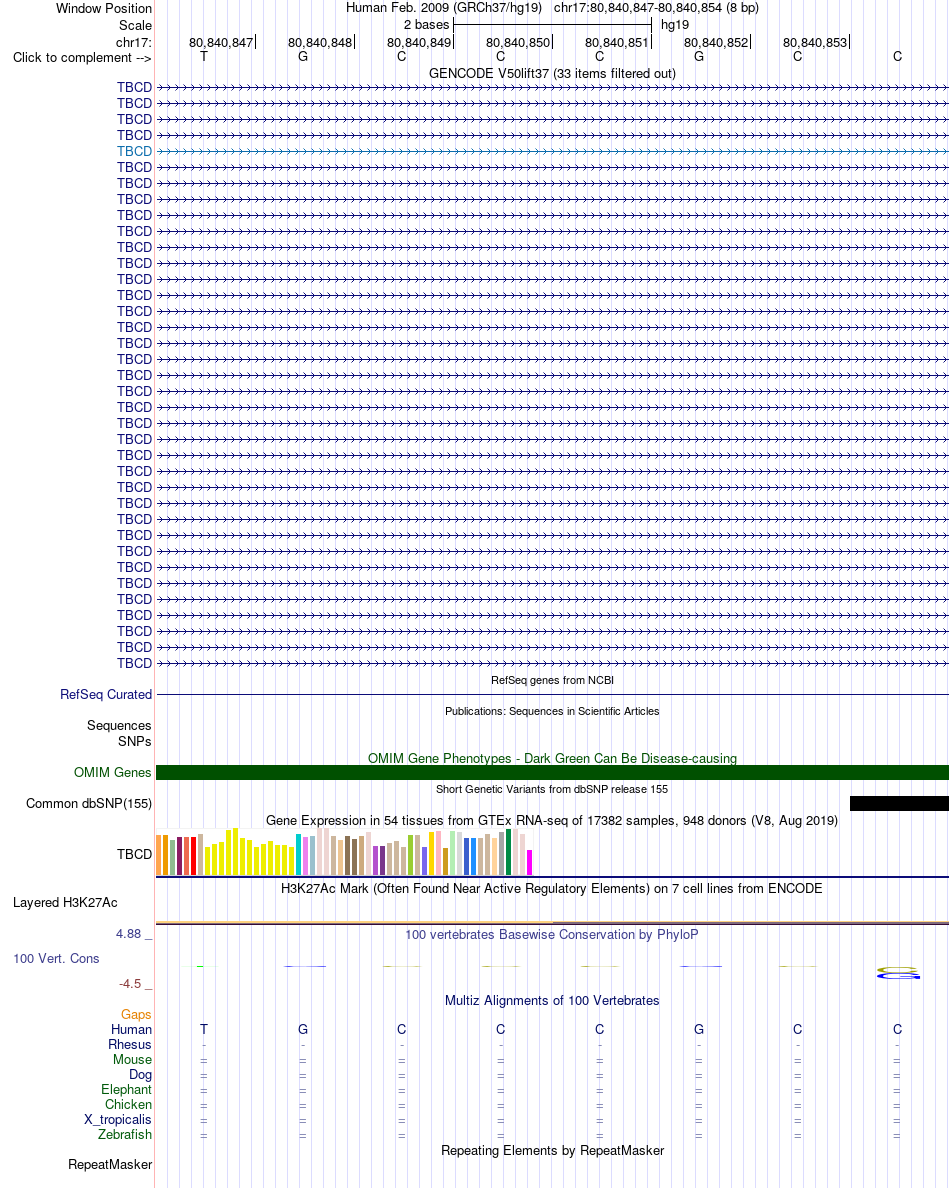The image size is (950, 1188).
Task: Click base T in the Human alignment row
Action: 204,1030
